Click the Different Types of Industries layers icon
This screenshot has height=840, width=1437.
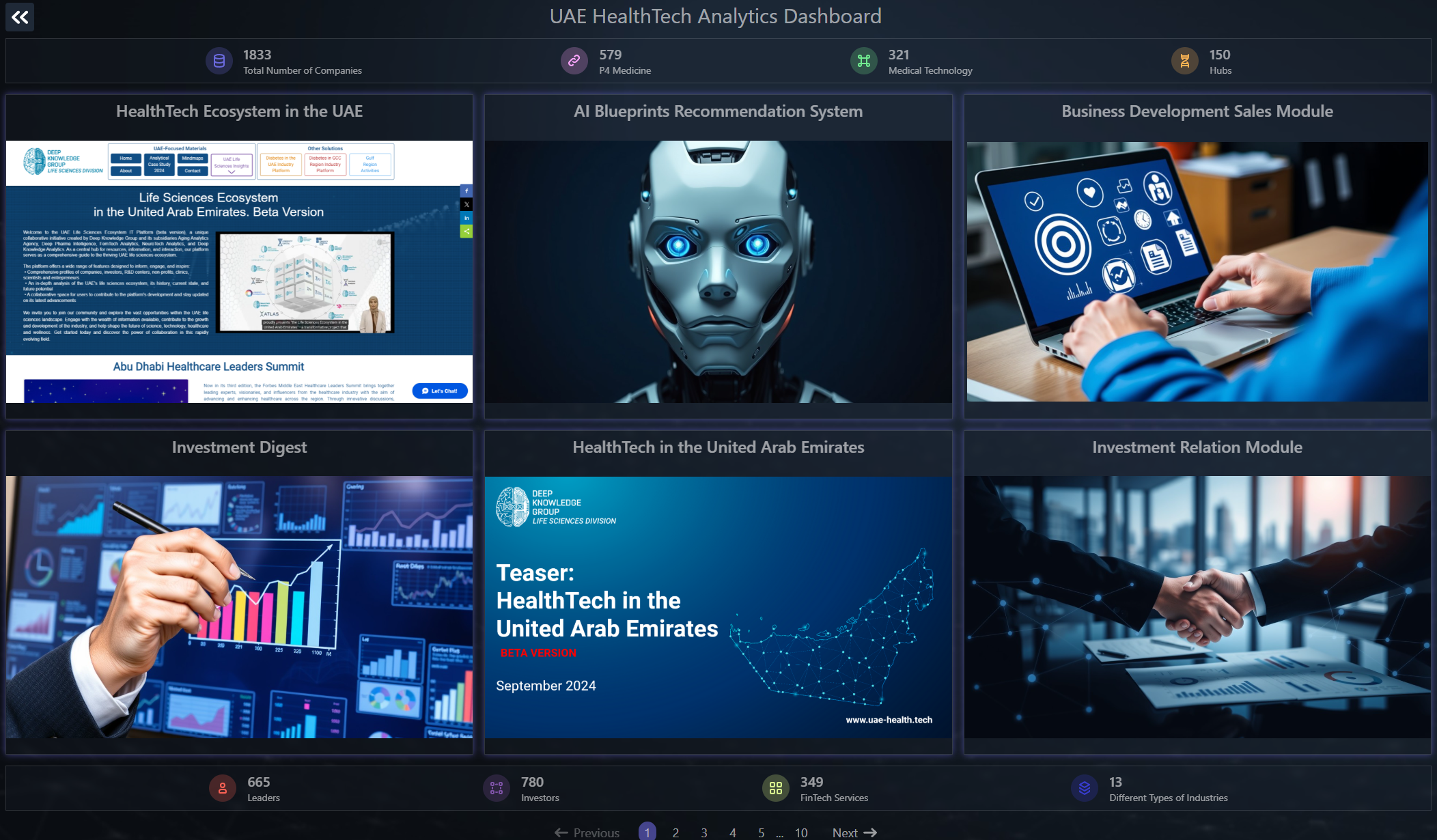pyautogui.click(x=1085, y=788)
